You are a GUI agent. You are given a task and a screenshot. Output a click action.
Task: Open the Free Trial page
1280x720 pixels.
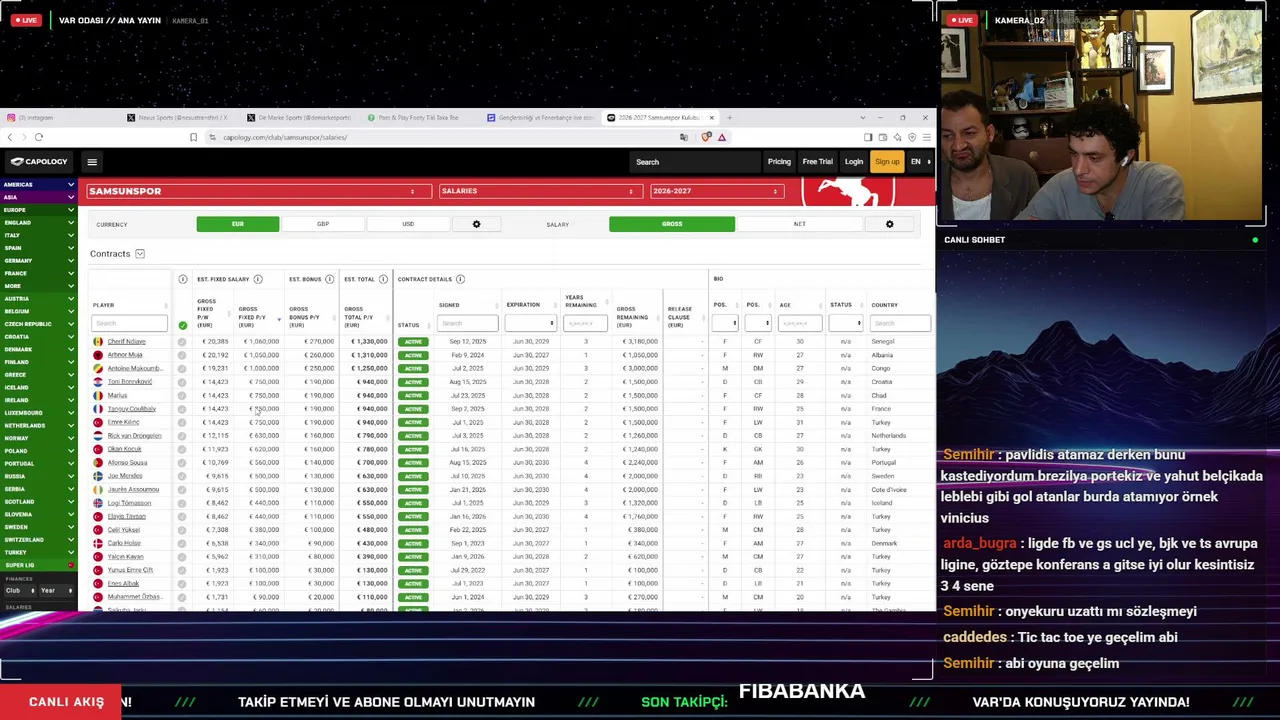tap(817, 162)
